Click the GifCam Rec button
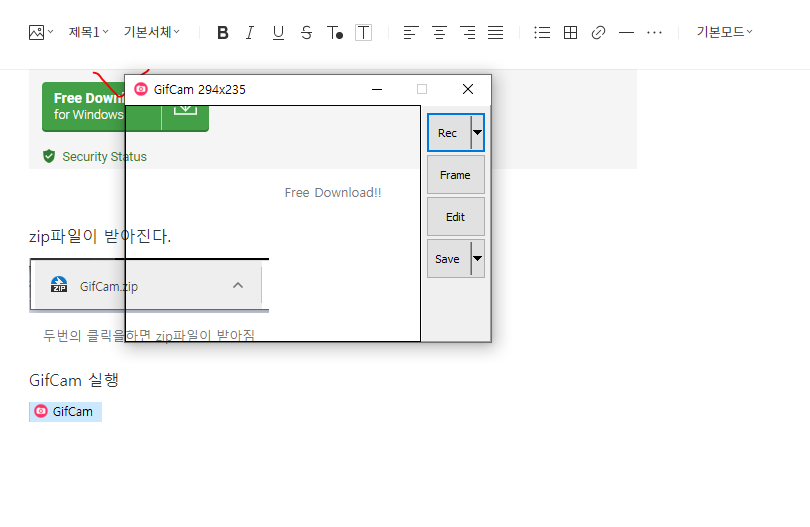810x527 pixels. tap(449, 133)
